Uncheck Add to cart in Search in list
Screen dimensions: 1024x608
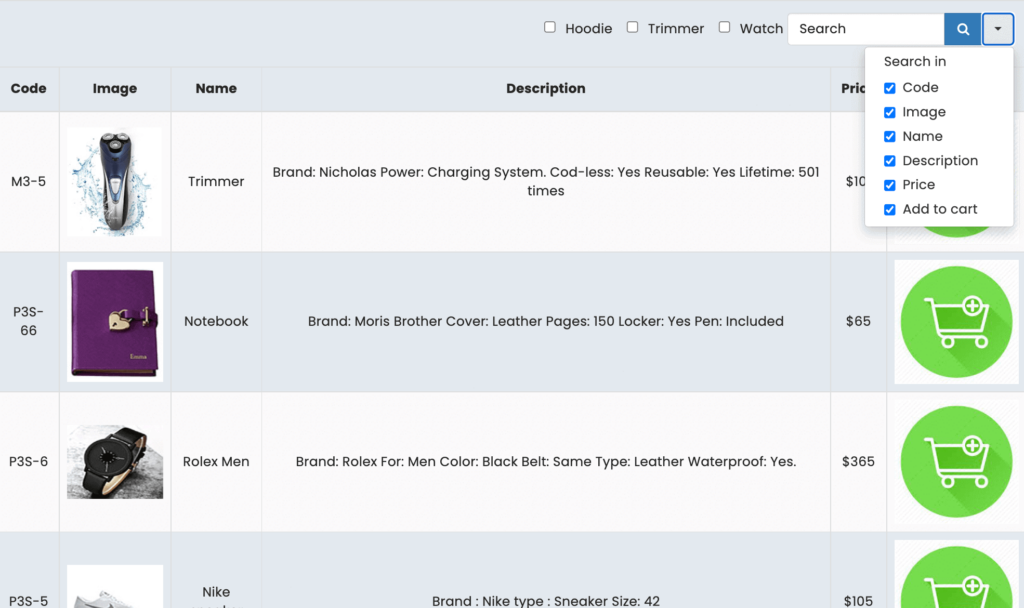889,210
